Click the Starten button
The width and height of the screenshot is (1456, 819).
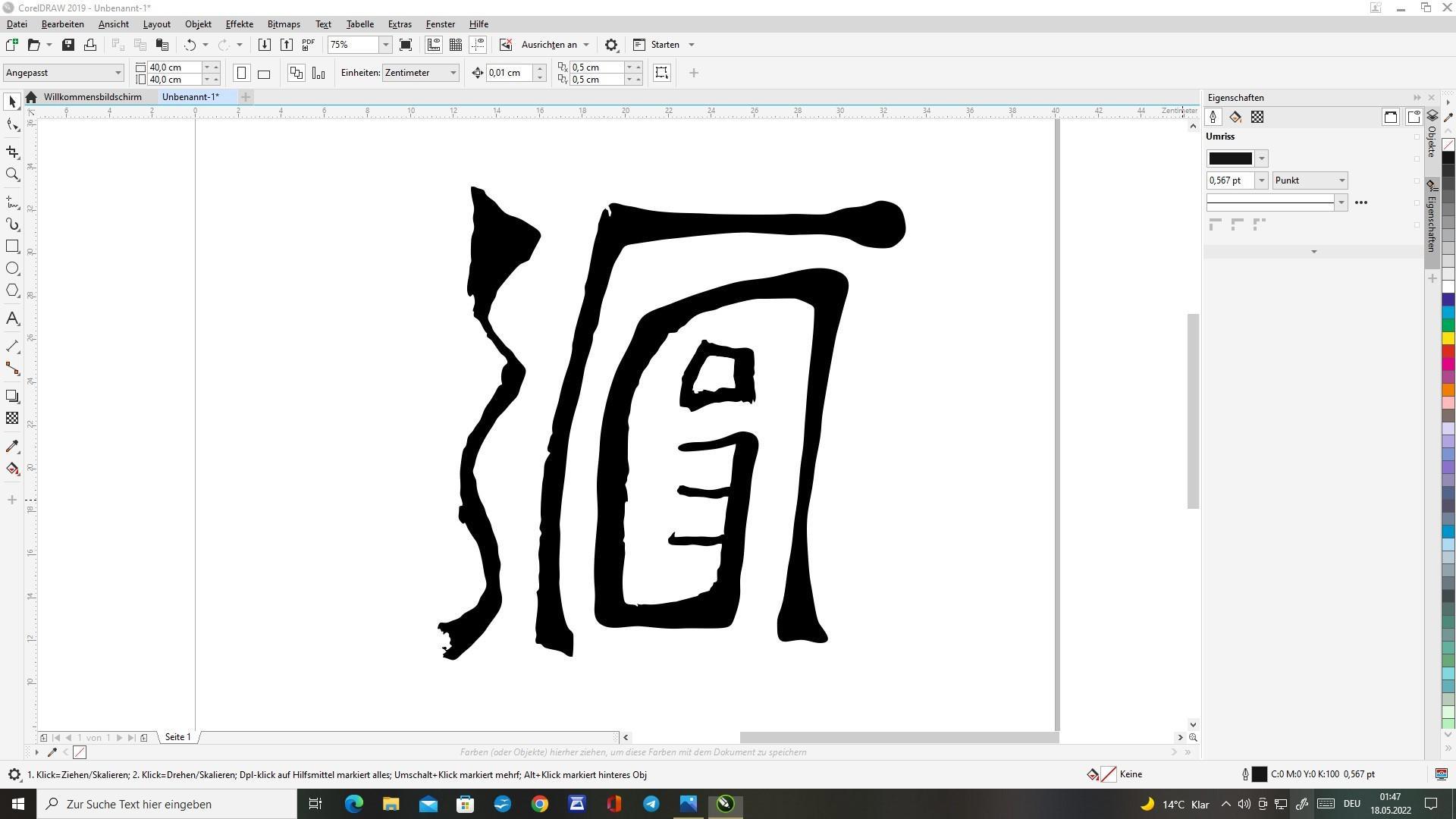(664, 45)
